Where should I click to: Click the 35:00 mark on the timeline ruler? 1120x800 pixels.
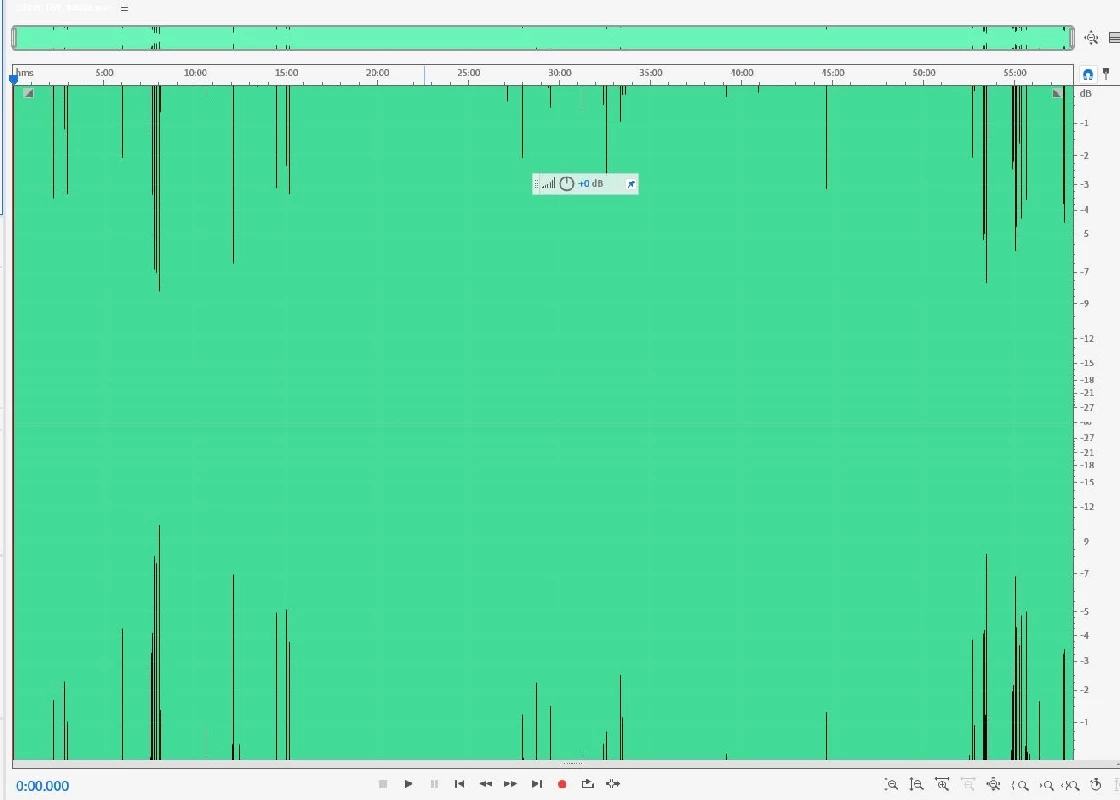(x=651, y=73)
